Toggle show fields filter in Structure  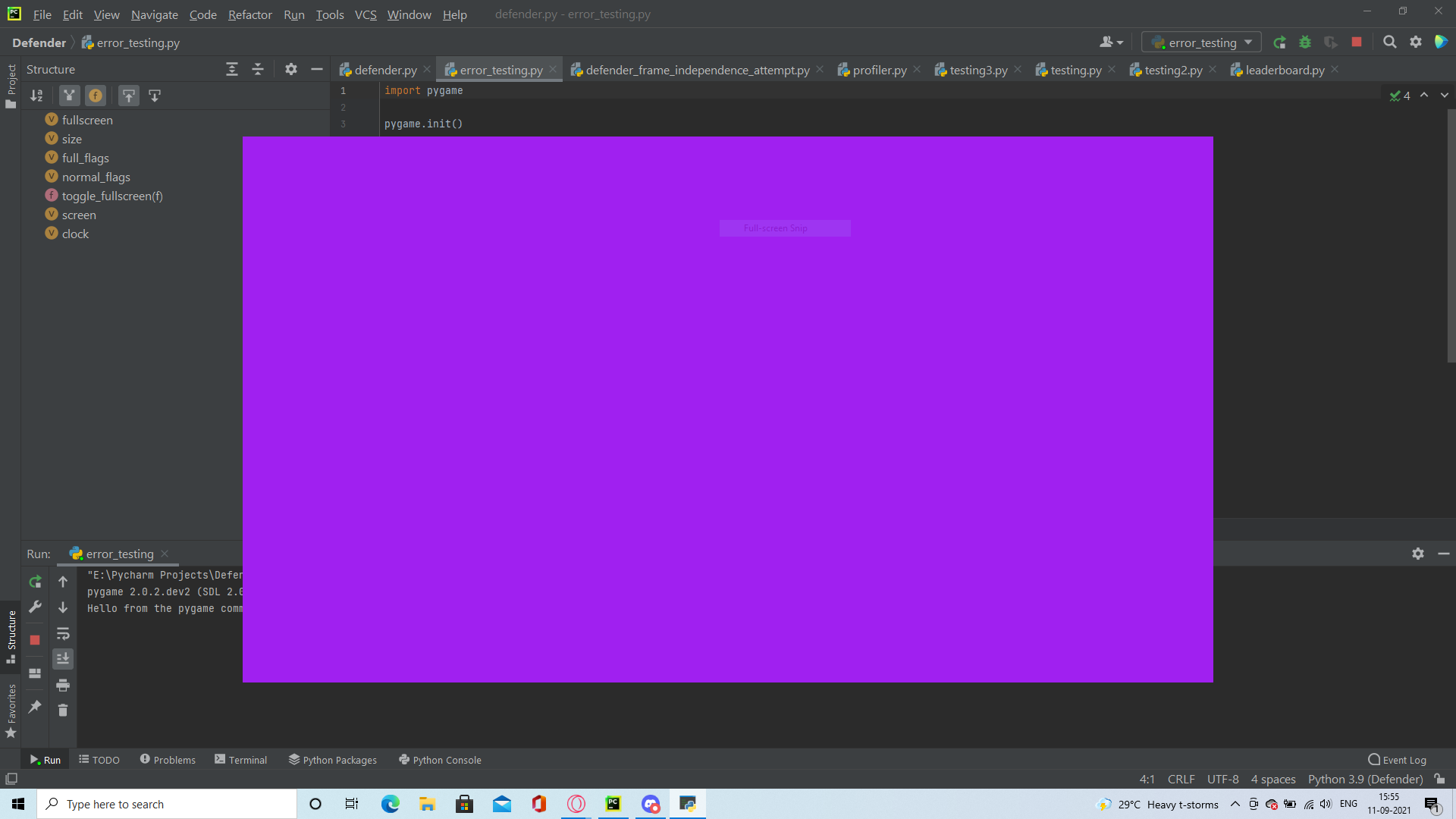[96, 96]
